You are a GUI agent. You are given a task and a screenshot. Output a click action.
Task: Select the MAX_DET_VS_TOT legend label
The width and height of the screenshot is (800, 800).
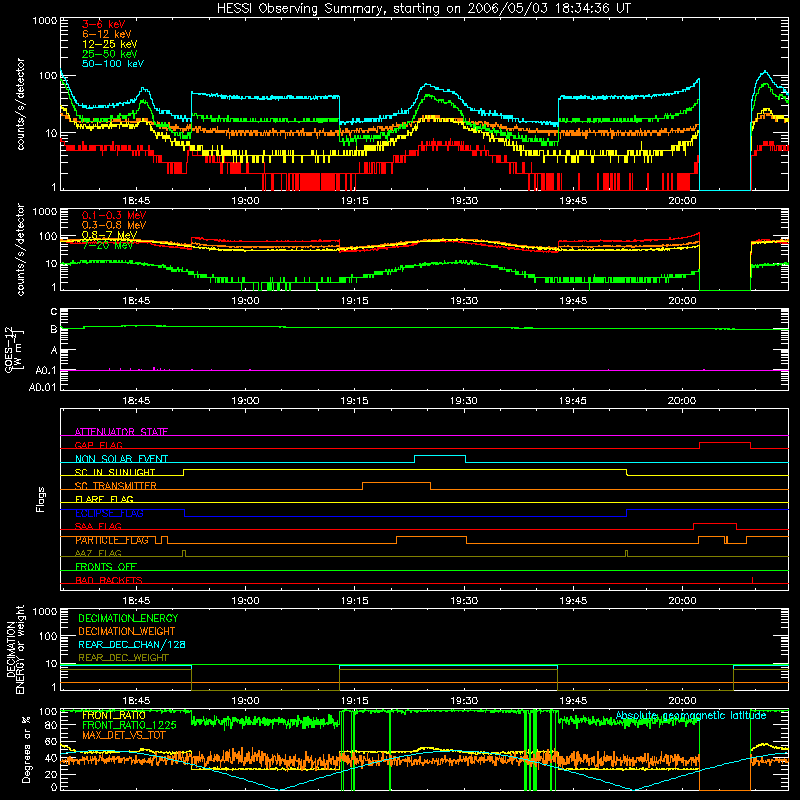coord(123,735)
